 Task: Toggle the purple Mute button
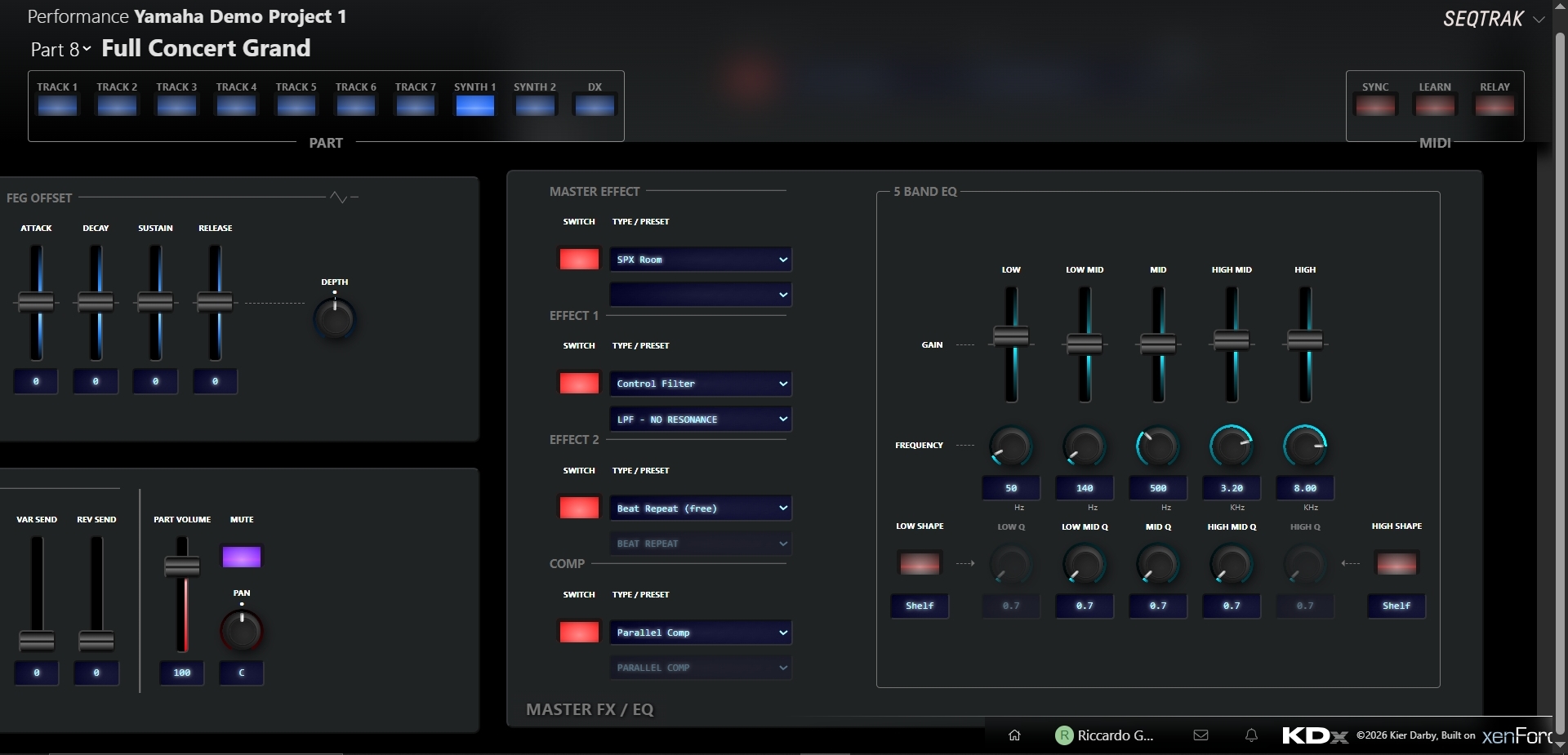click(241, 557)
